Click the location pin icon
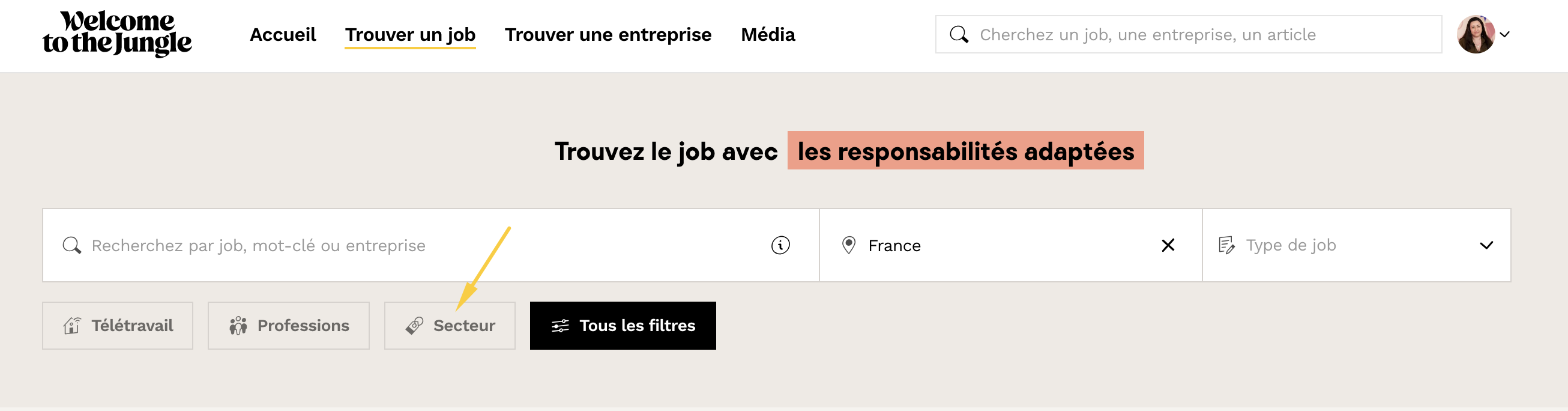The height and width of the screenshot is (411, 1568). (848, 245)
